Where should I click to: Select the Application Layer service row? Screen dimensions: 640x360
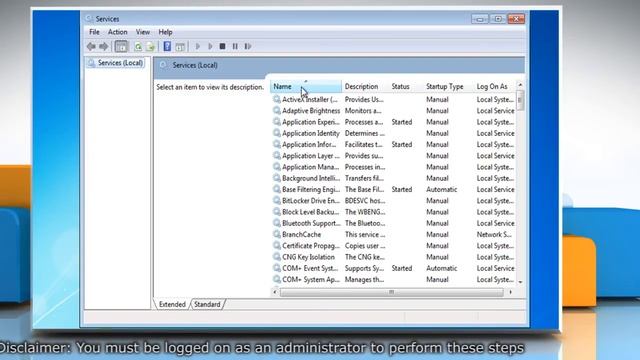coord(393,156)
